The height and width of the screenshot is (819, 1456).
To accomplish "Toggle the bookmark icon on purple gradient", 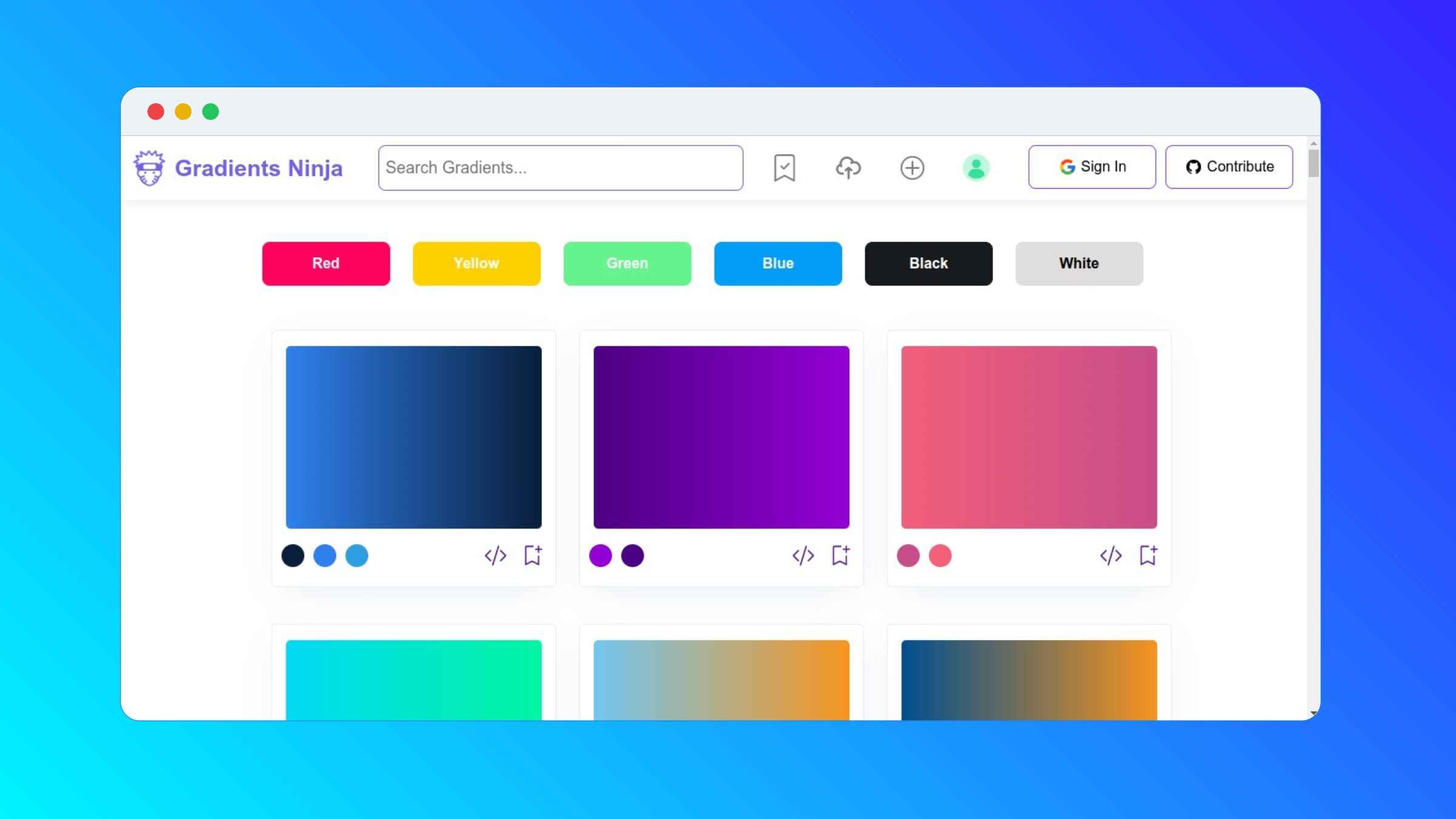I will pyautogui.click(x=840, y=555).
